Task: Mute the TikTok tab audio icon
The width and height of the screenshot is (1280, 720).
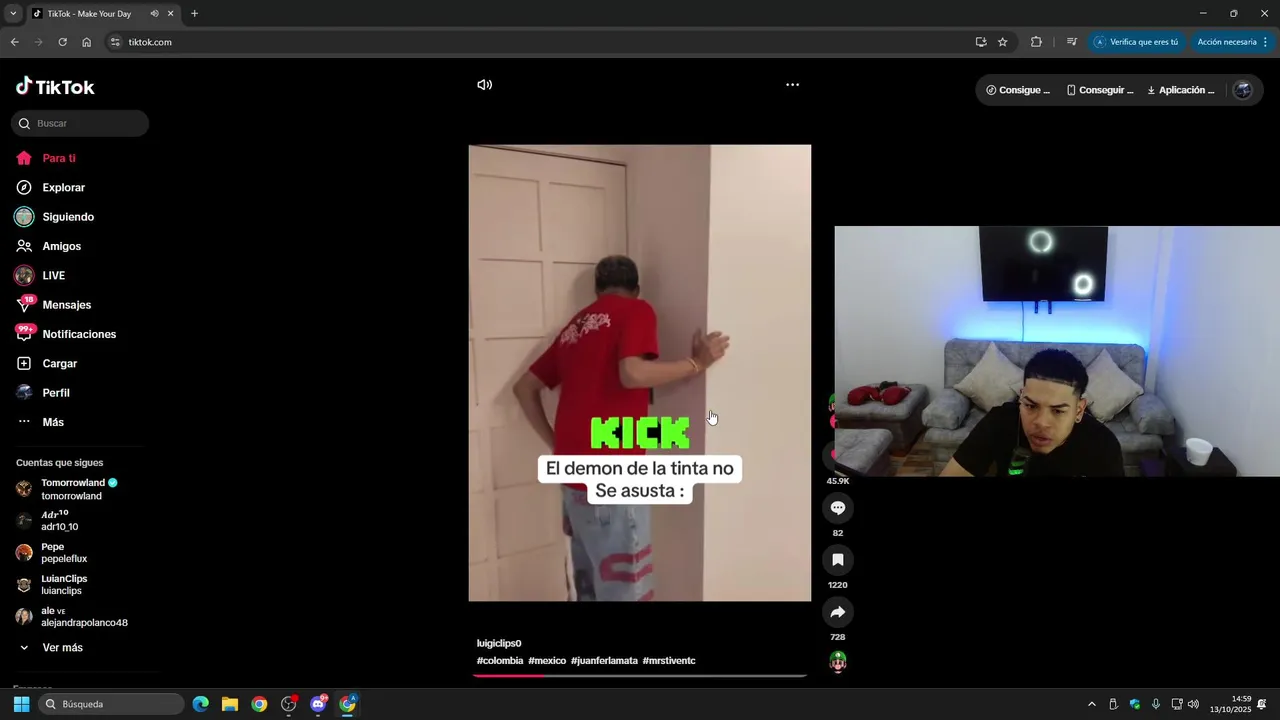Action: pos(154,14)
